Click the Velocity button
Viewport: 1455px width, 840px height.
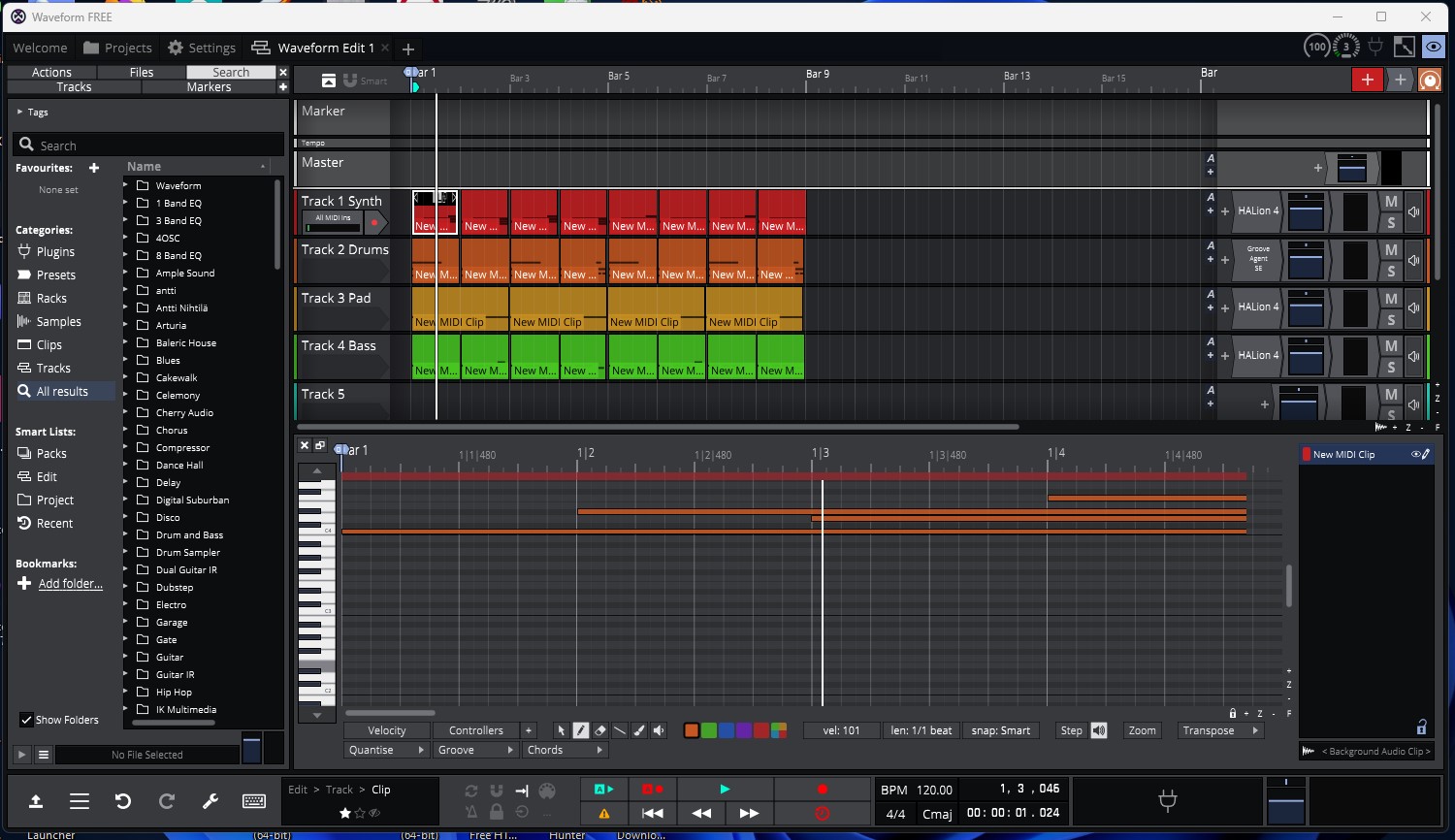click(386, 730)
